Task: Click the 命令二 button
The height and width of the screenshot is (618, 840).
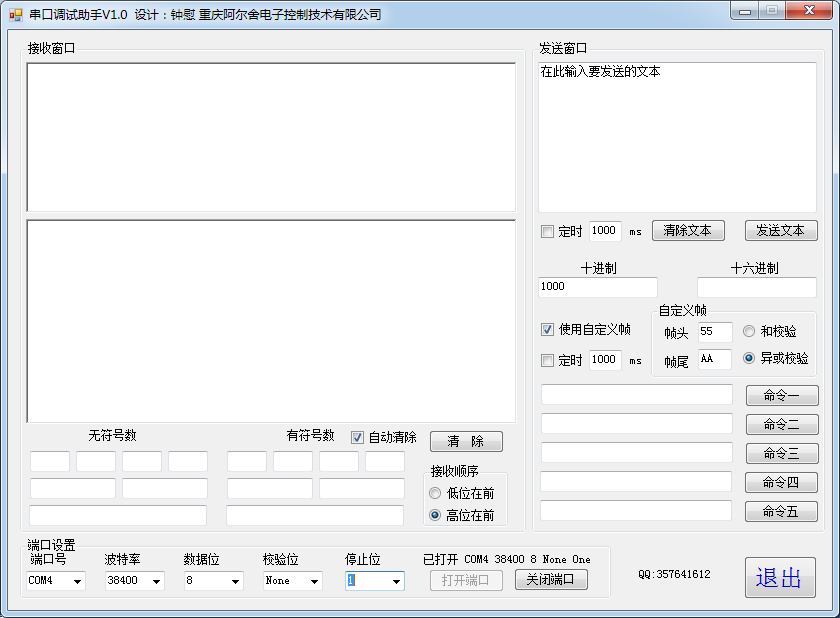Action: point(782,425)
